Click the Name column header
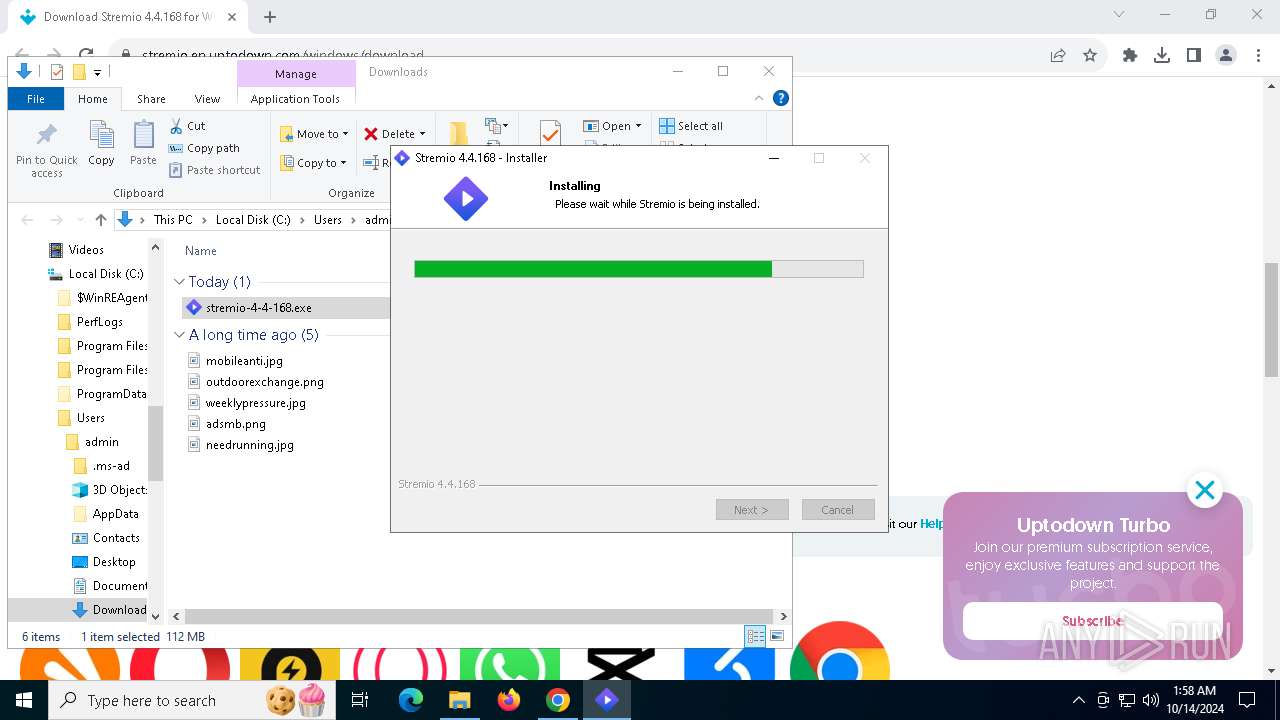This screenshot has width=1280, height=720. tap(201, 251)
